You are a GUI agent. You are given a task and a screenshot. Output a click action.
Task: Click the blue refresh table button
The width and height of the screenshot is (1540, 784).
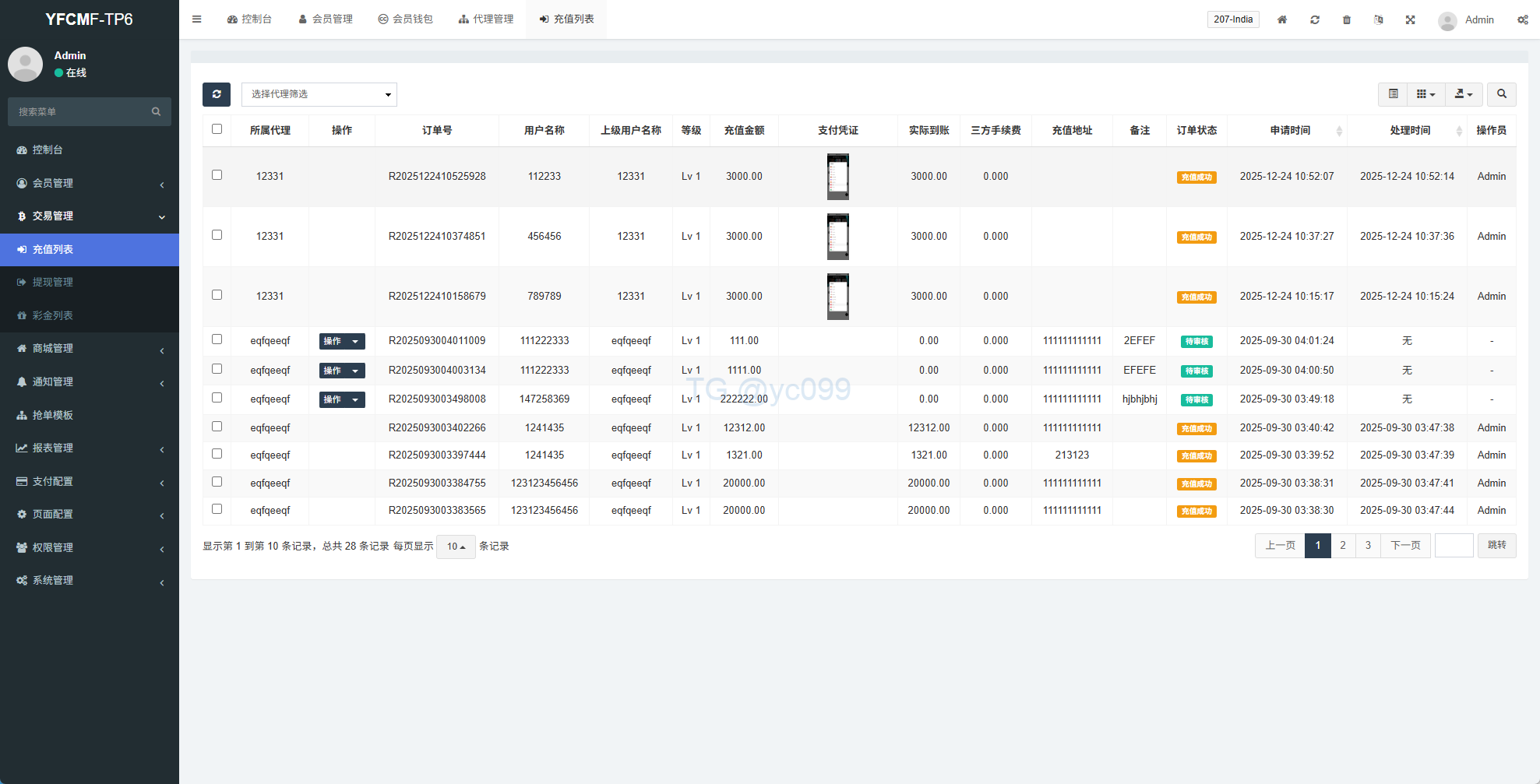217,94
